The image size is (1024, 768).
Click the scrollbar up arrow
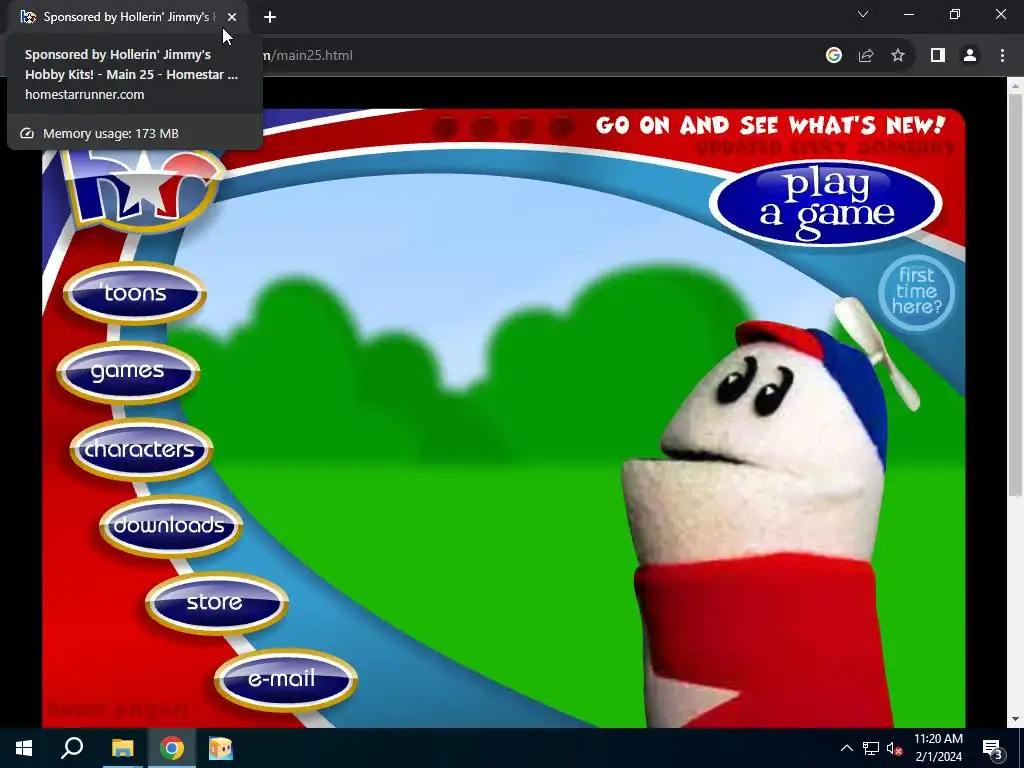1015,85
